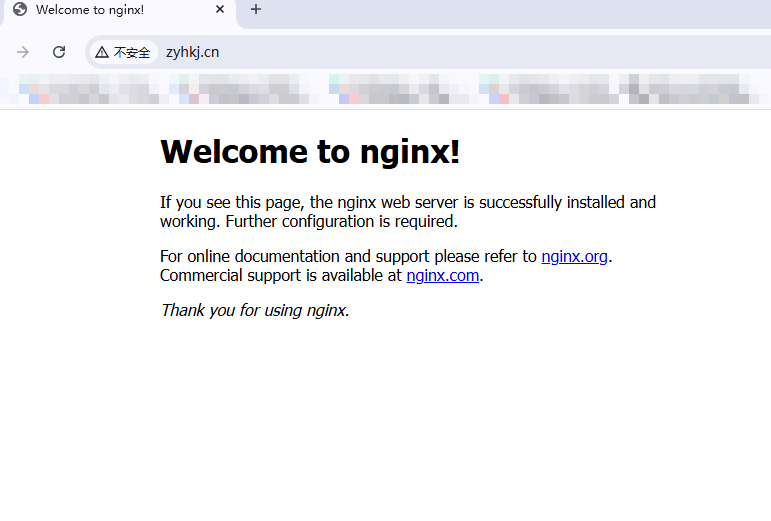Open the new tab plus button
Image resolution: width=771 pixels, height=521 pixels.
(x=256, y=9)
